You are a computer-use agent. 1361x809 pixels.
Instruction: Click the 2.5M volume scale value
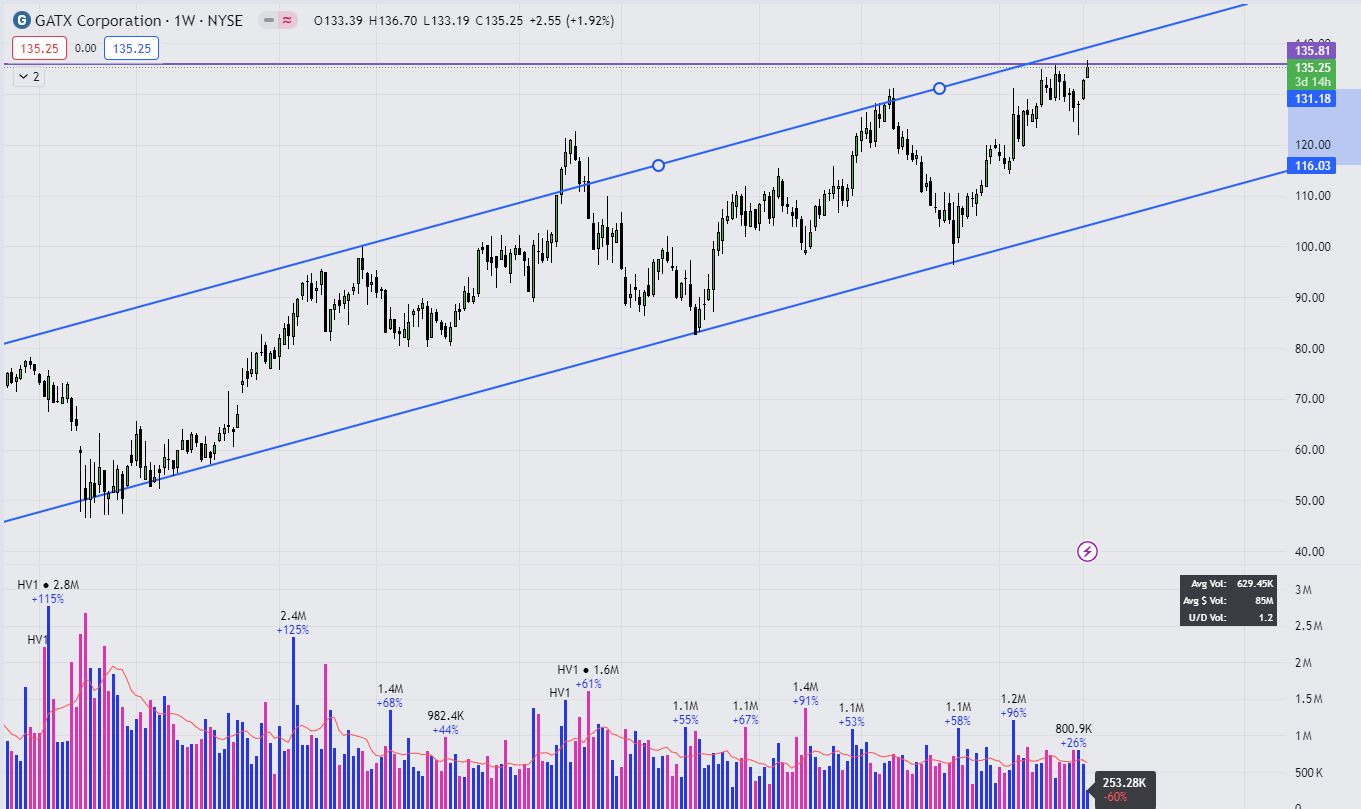click(x=1309, y=627)
